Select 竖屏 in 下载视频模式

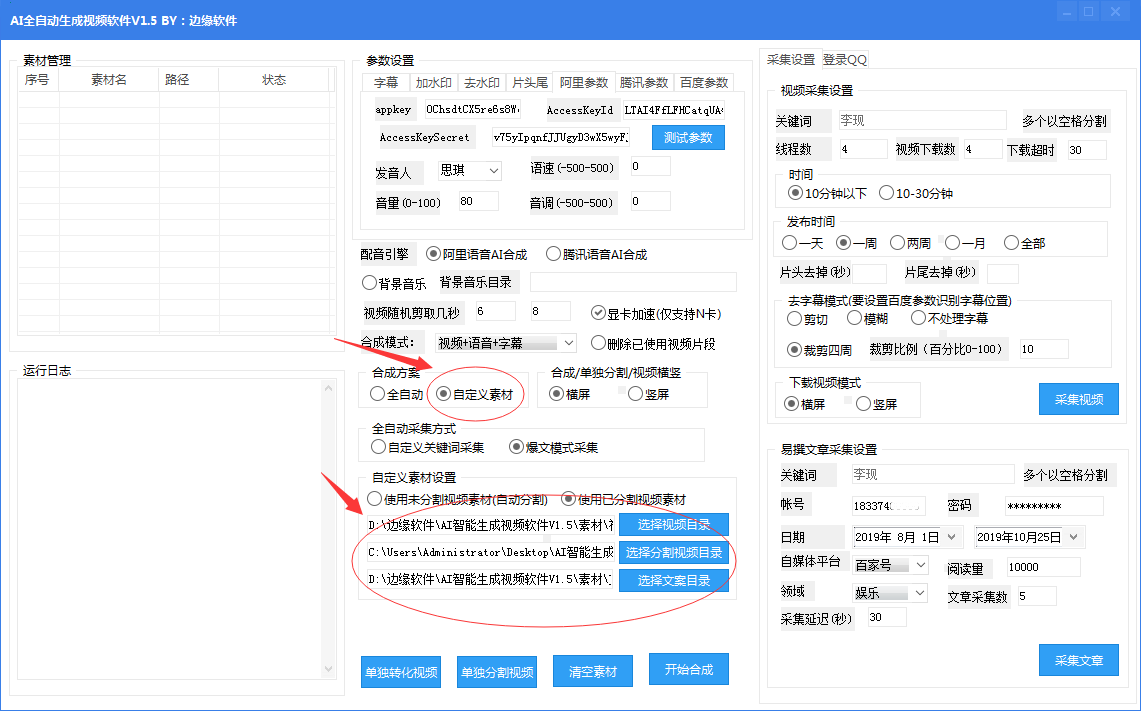(876, 404)
